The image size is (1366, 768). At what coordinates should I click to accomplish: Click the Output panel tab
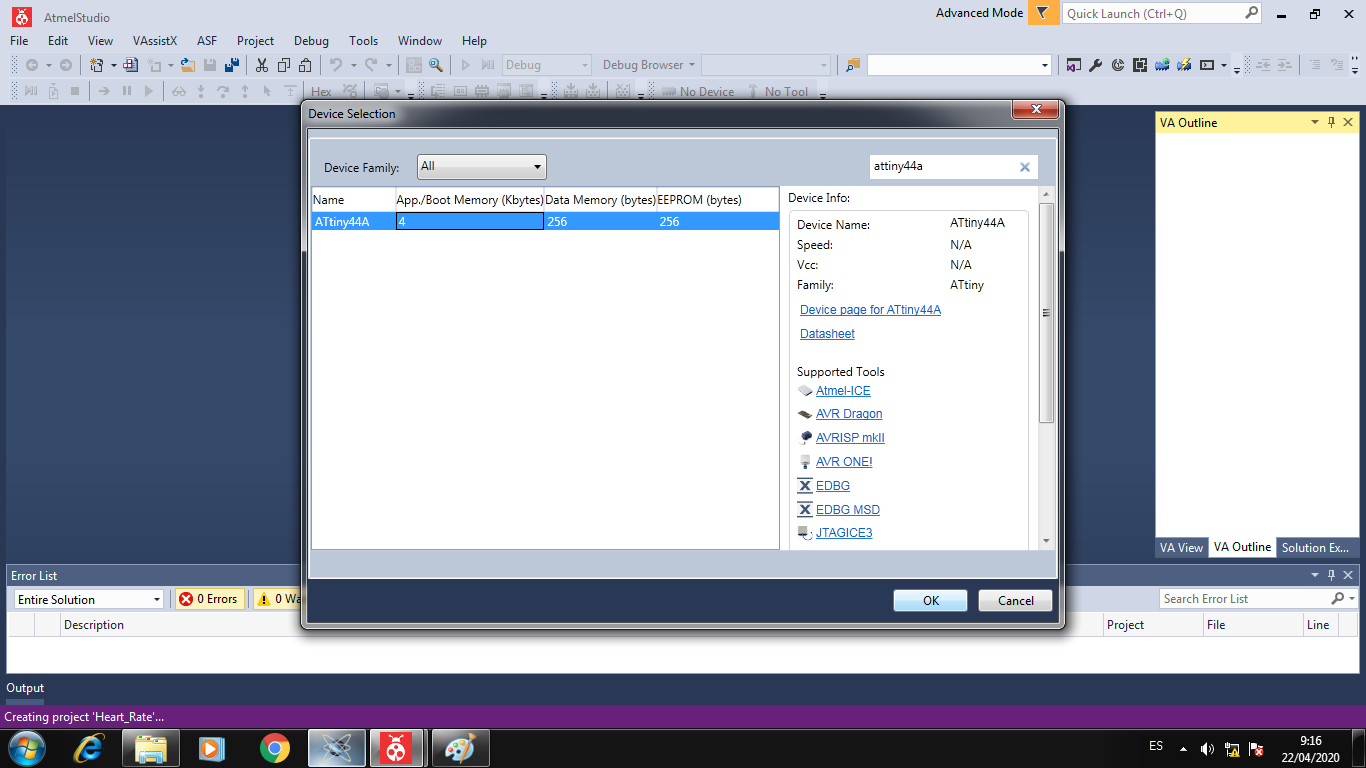click(x=25, y=688)
